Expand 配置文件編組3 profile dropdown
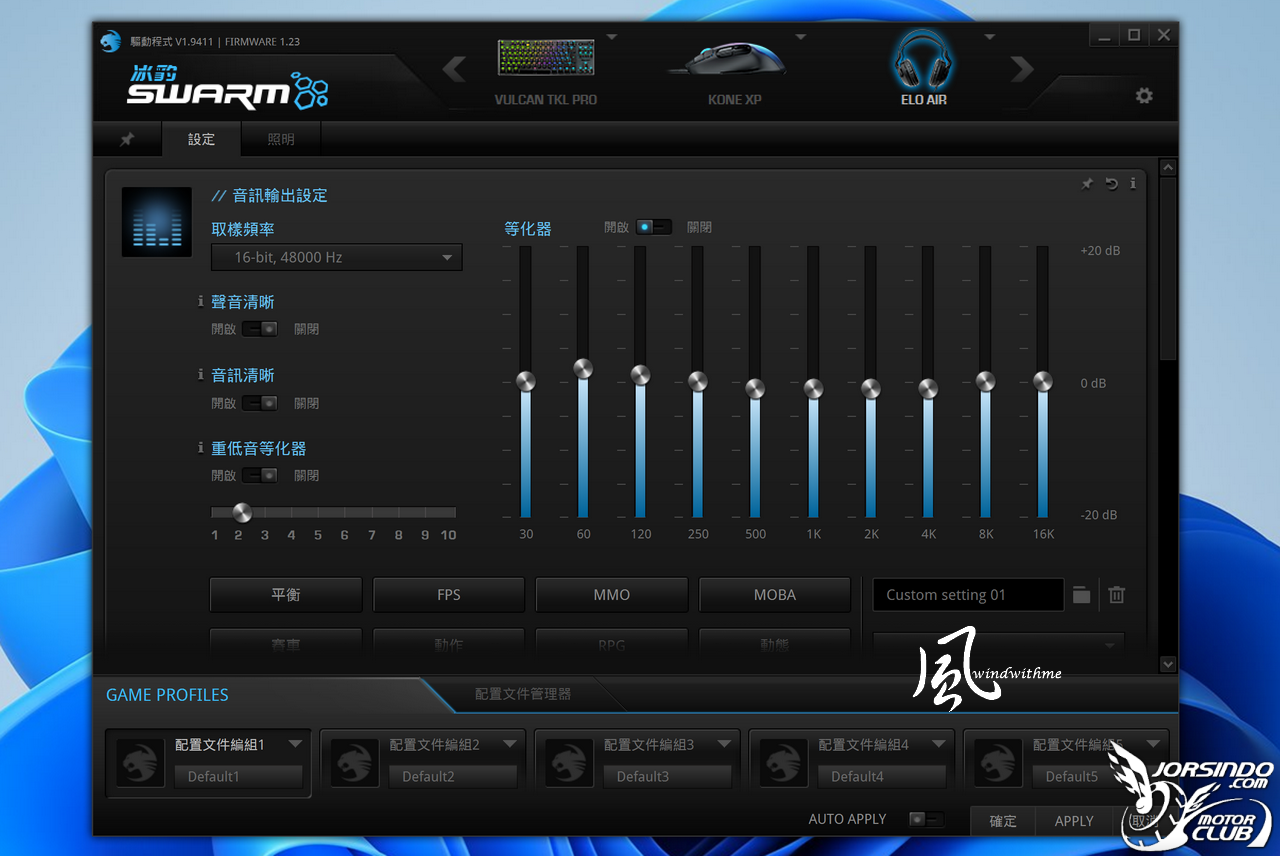Viewport: 1280px width, 856px height. 724,744
